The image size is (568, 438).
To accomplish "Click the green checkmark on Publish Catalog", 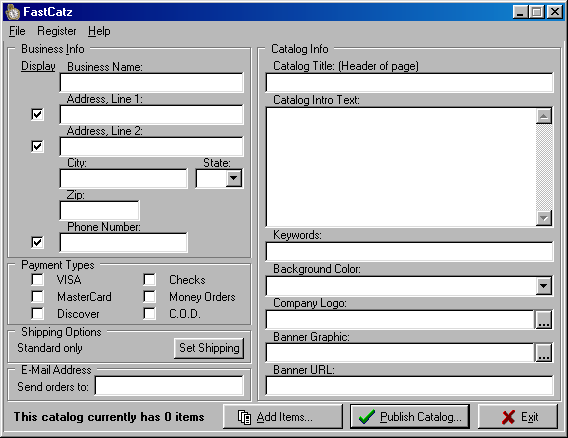I will pos(367,417).
